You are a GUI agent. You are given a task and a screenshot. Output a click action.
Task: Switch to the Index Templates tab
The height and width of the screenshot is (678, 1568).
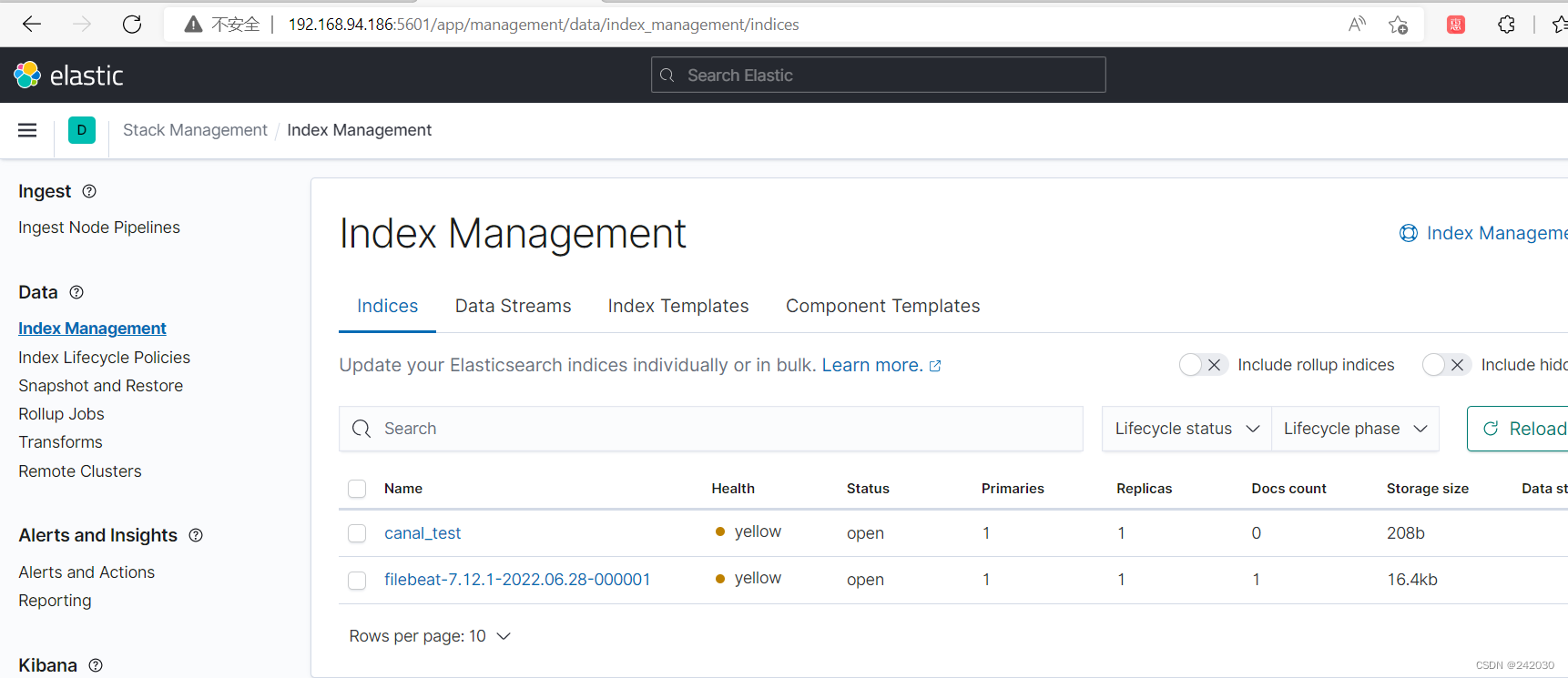[x=678, y=306]
